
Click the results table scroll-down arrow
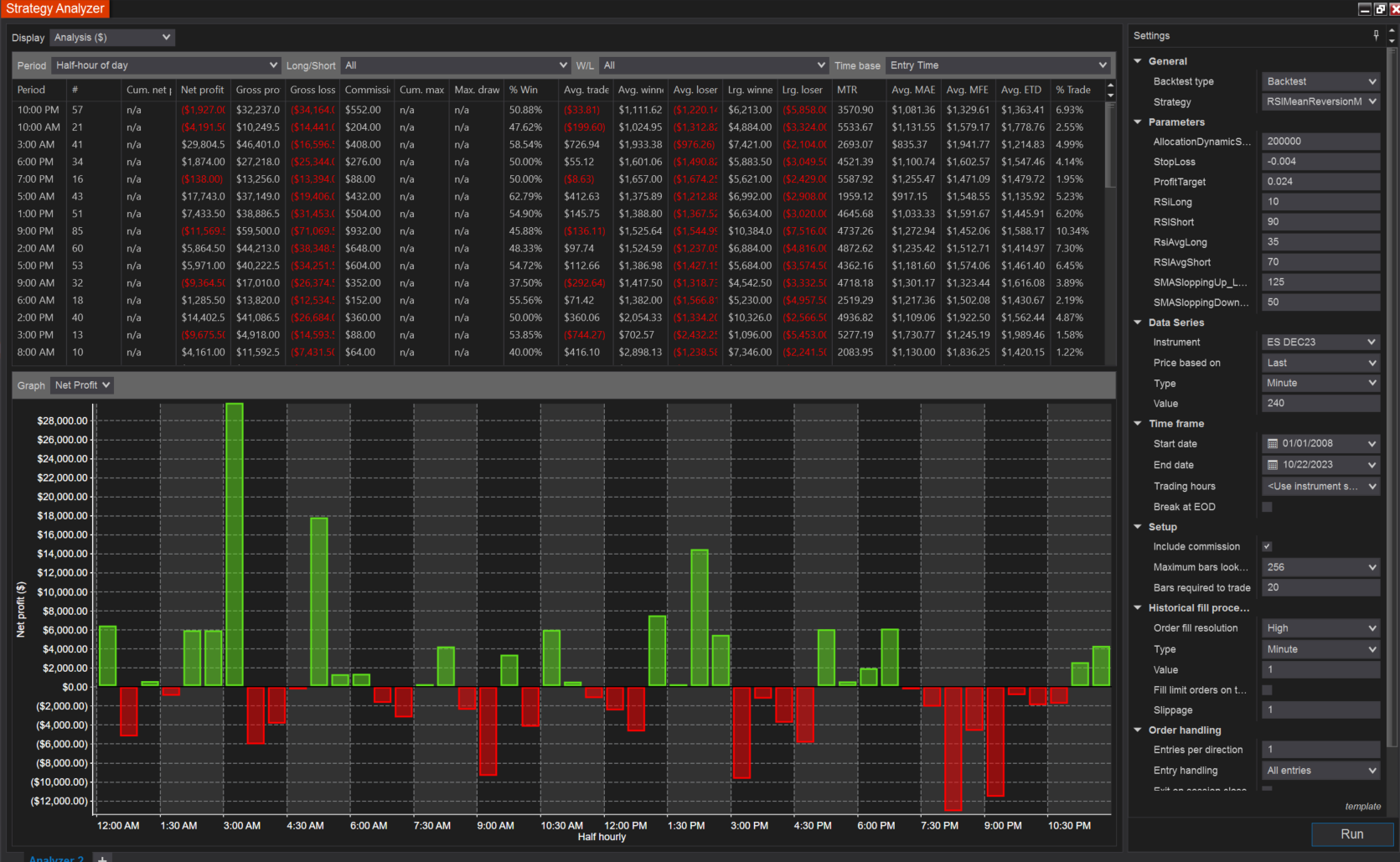pos(1111,95)
